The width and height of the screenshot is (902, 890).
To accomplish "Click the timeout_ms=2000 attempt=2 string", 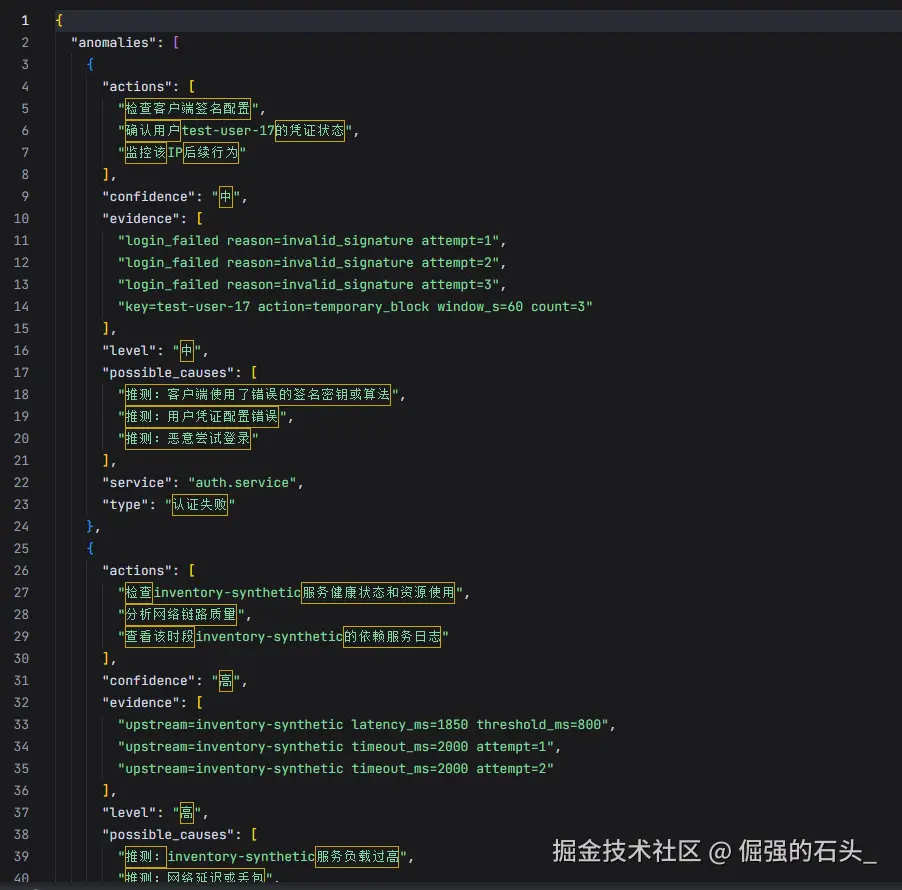I will 336,769.
